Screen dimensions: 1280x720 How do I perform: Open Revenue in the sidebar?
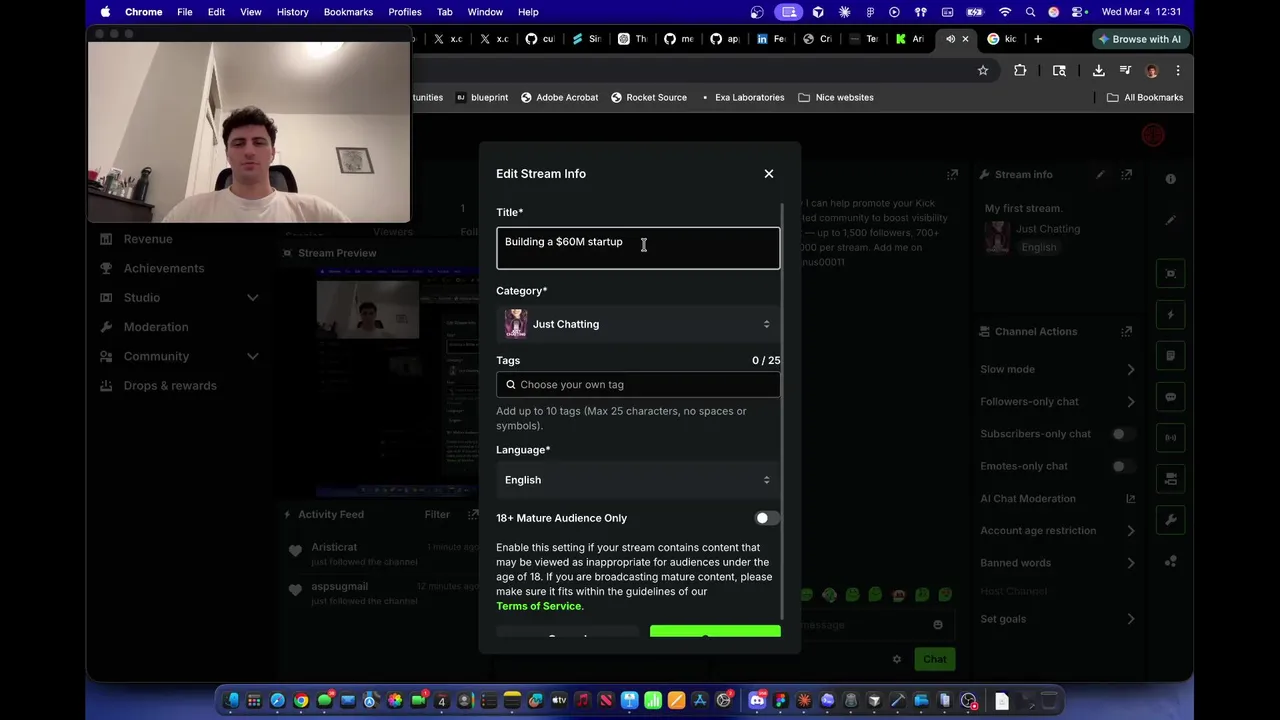[148, 239]
